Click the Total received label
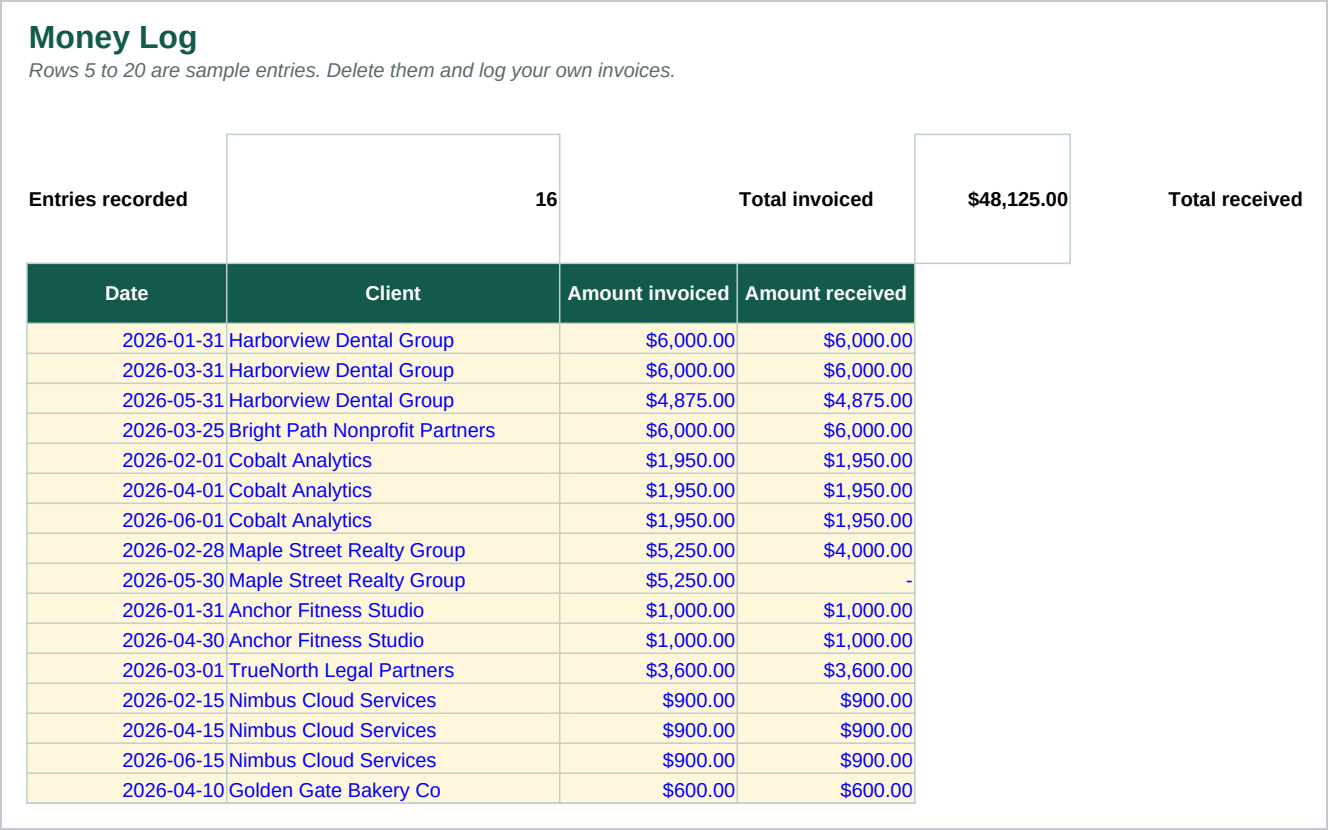The height and width of the screenshot is (830, 1328). tap(1235, 199)
